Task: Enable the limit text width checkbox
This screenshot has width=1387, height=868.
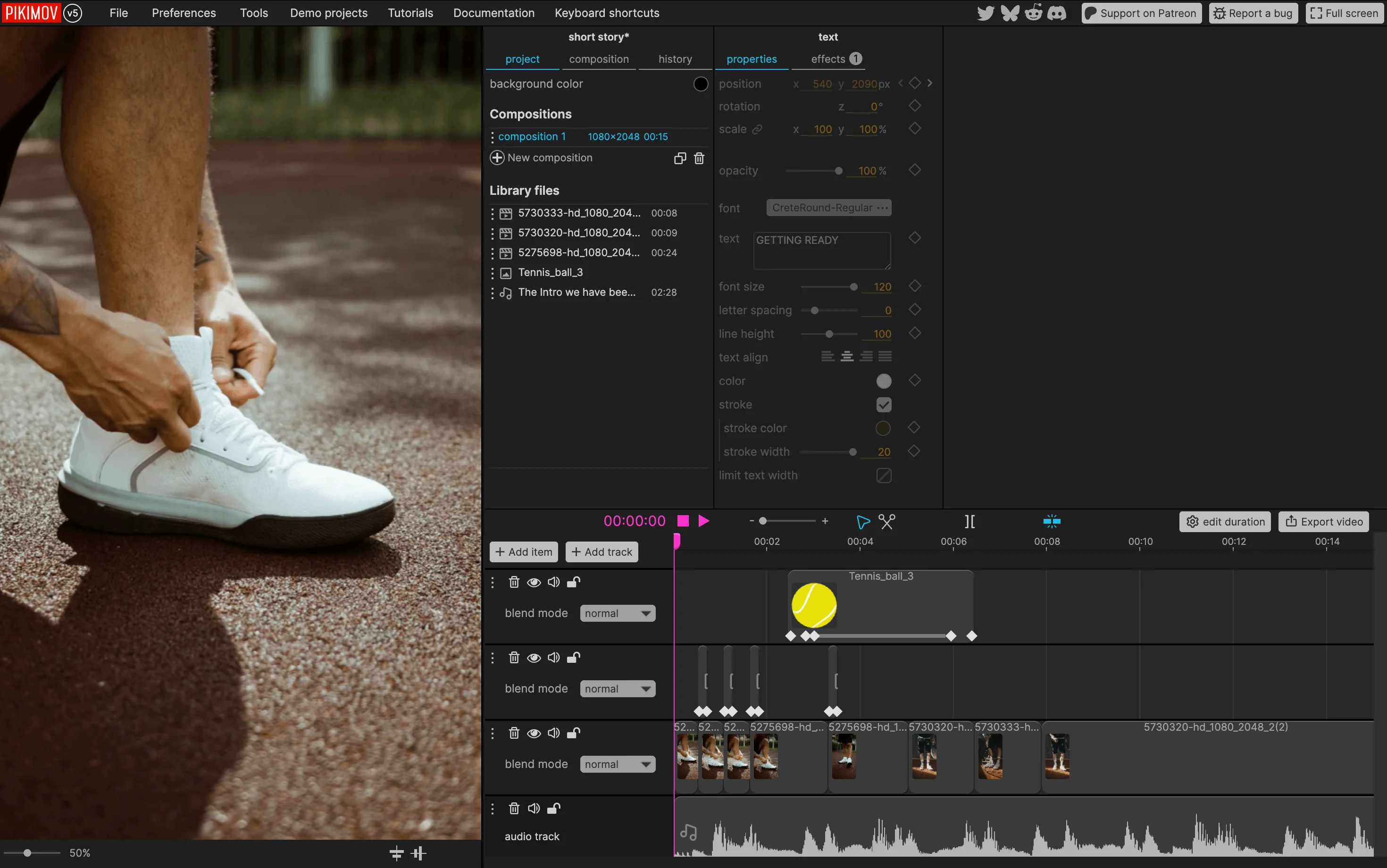Action: (884, 476)
